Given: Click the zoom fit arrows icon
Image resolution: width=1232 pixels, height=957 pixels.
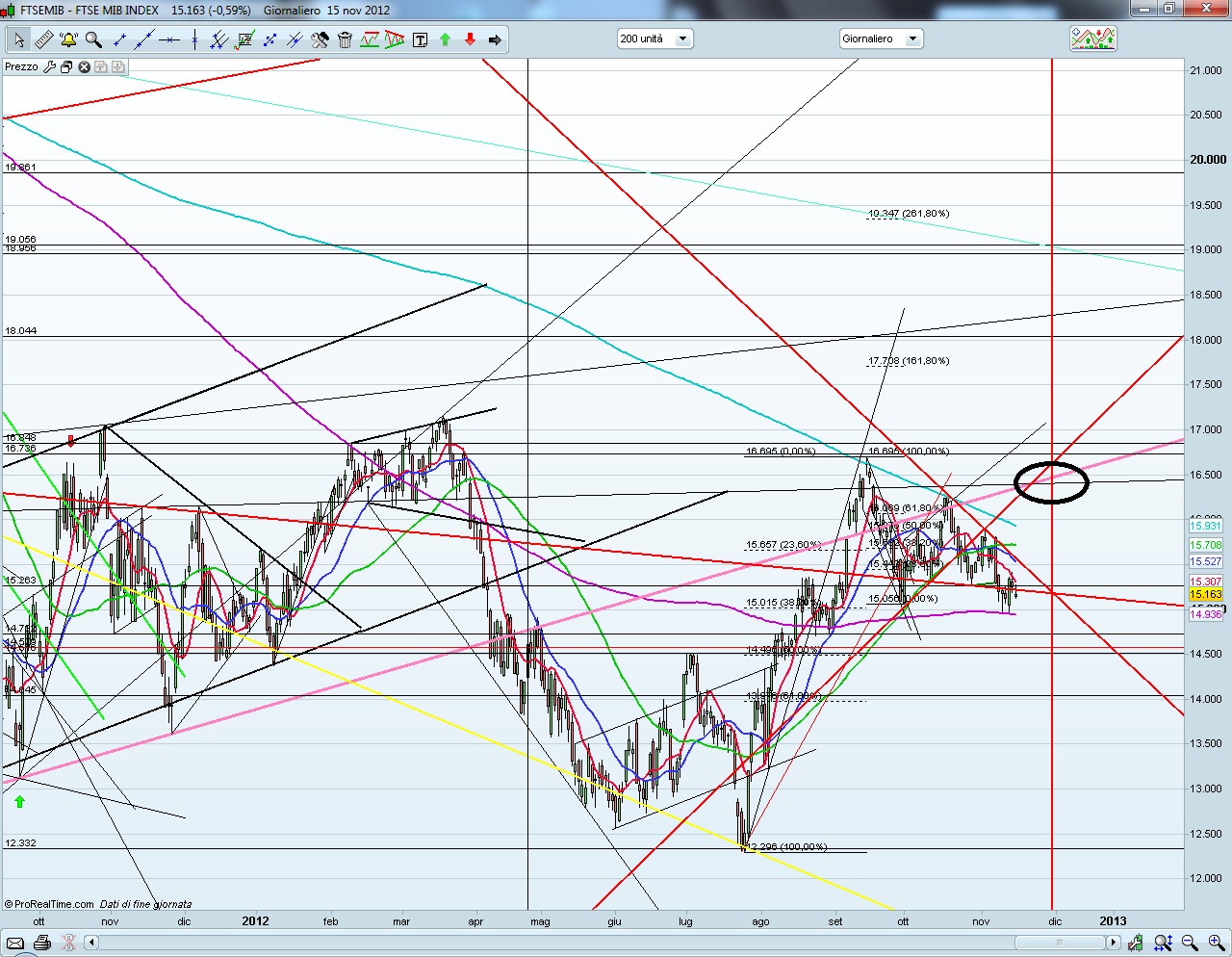Looking at the screenshot, I should coord(1164,943).
